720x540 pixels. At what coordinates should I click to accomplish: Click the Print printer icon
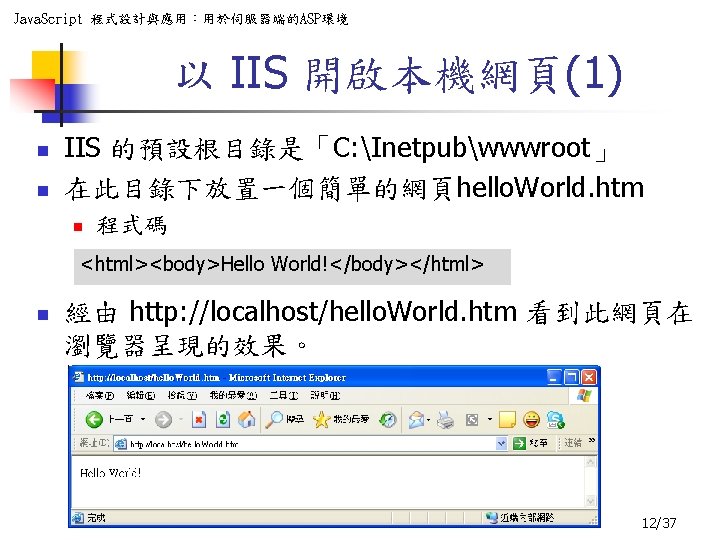coord(445,419)
